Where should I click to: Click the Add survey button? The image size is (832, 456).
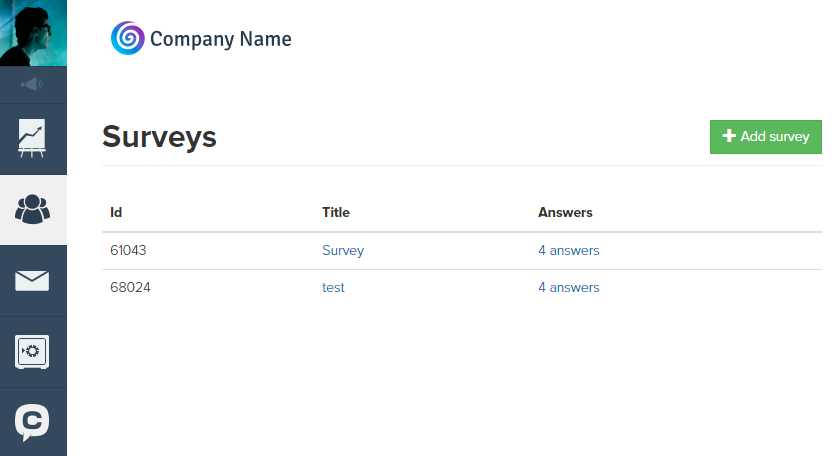766,136
